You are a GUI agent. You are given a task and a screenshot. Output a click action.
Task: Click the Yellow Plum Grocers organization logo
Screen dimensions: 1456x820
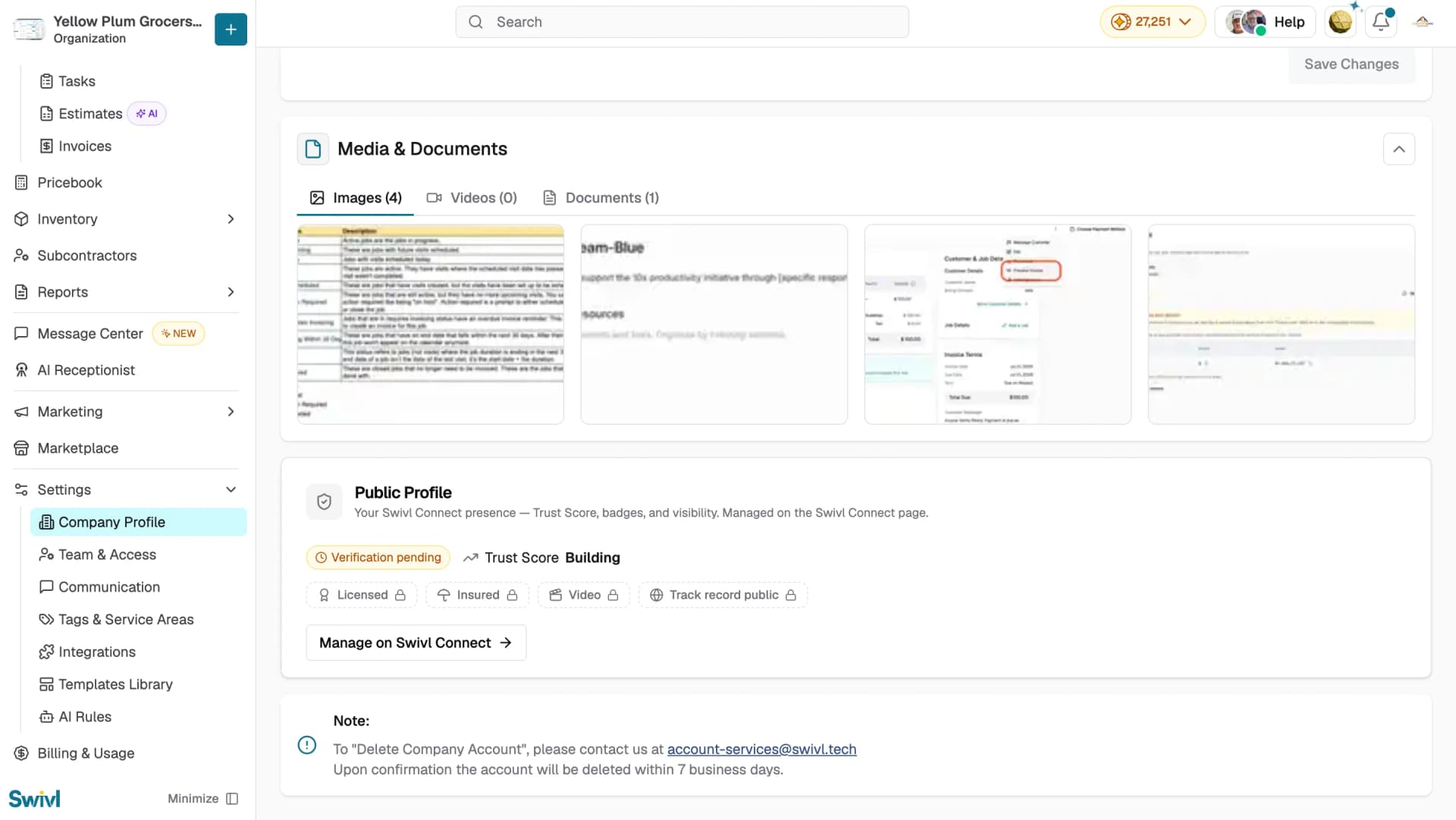(x=29, y=29)
